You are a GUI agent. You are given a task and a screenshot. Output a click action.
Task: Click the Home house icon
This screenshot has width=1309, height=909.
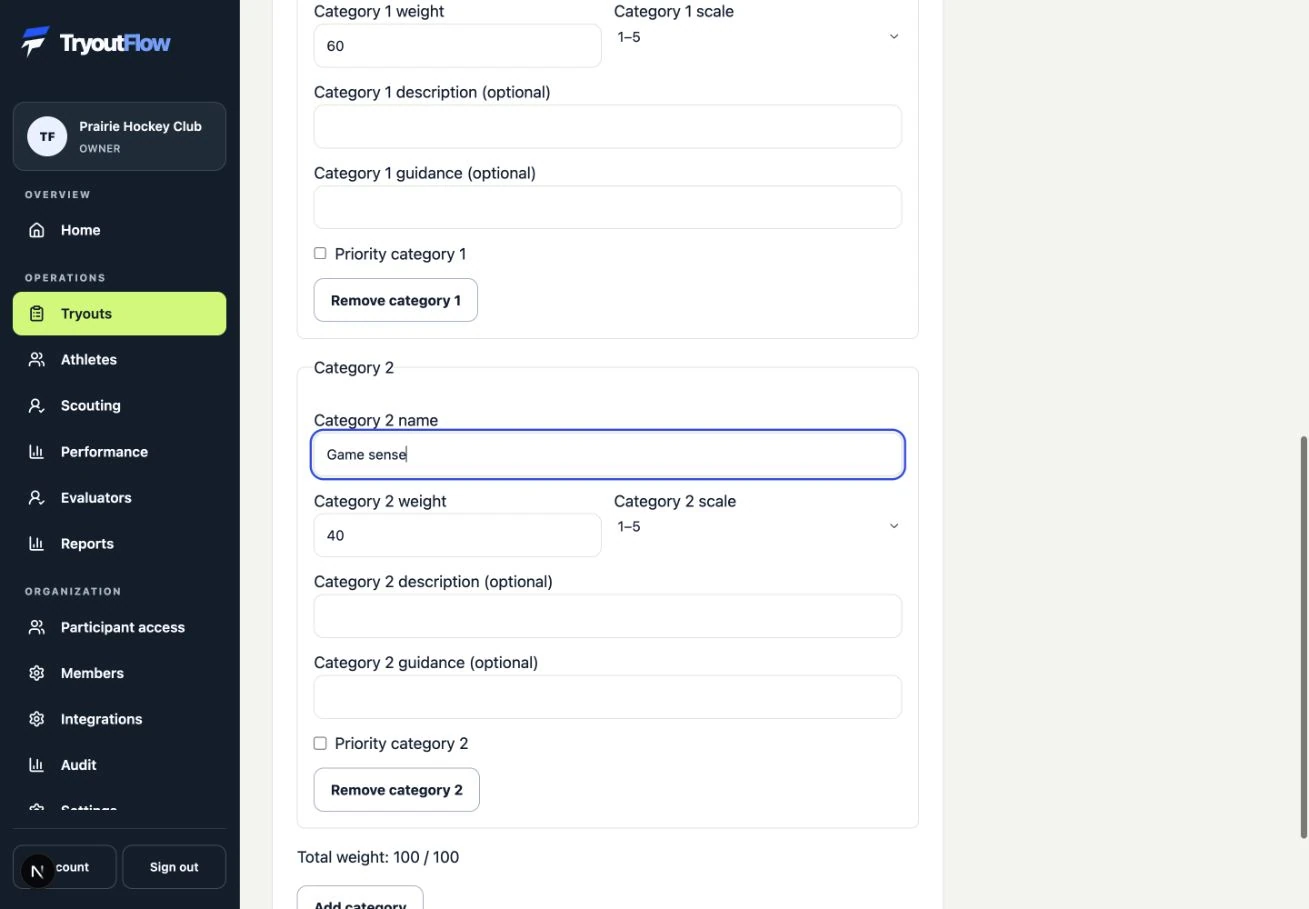pos(37,230)
